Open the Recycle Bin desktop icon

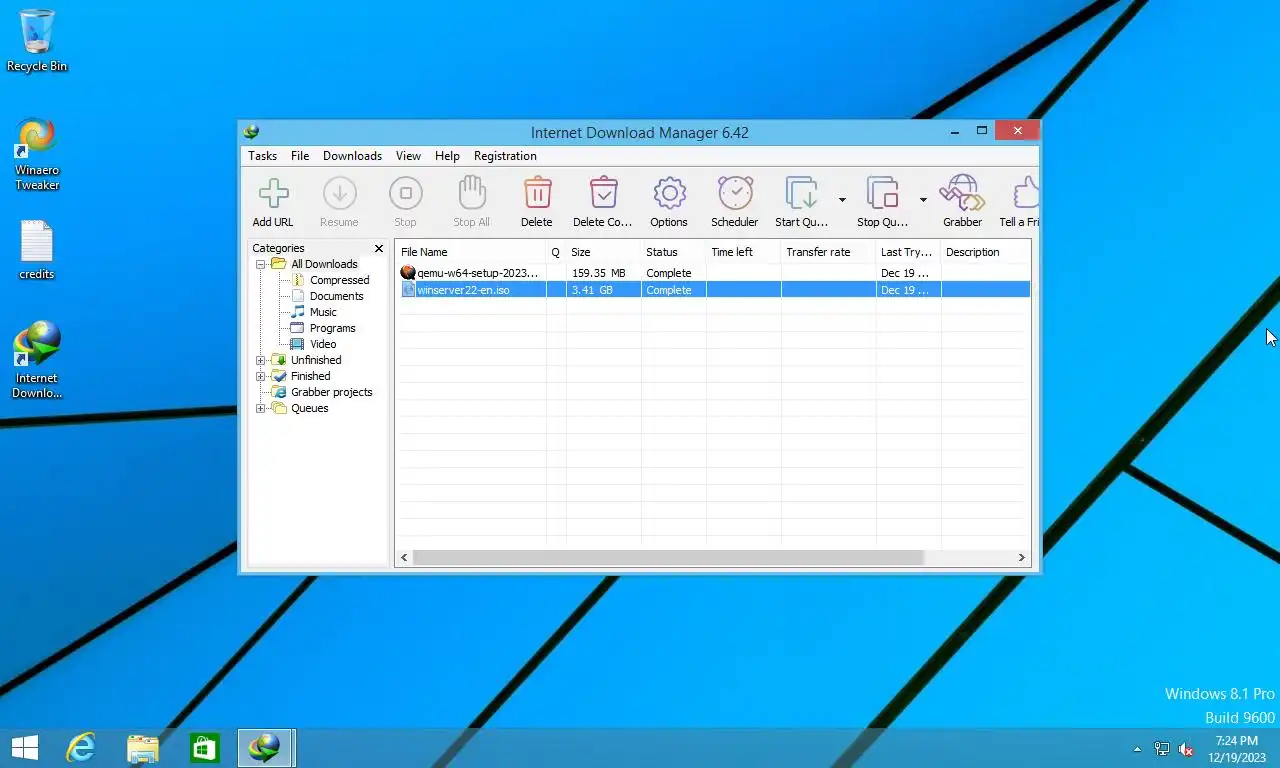(x=37, y=41)
